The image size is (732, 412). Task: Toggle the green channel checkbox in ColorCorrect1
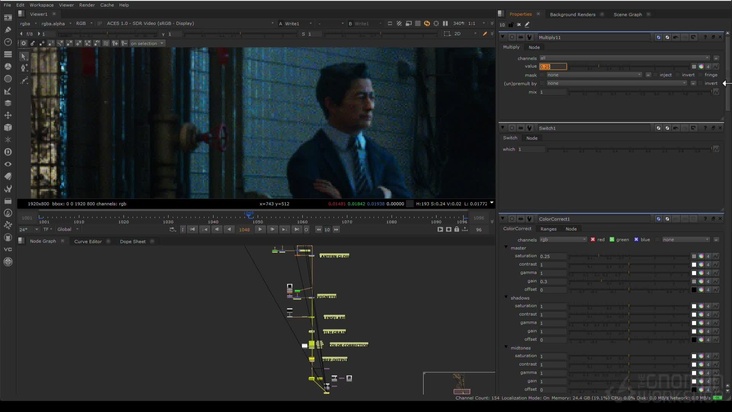point(613,239)
